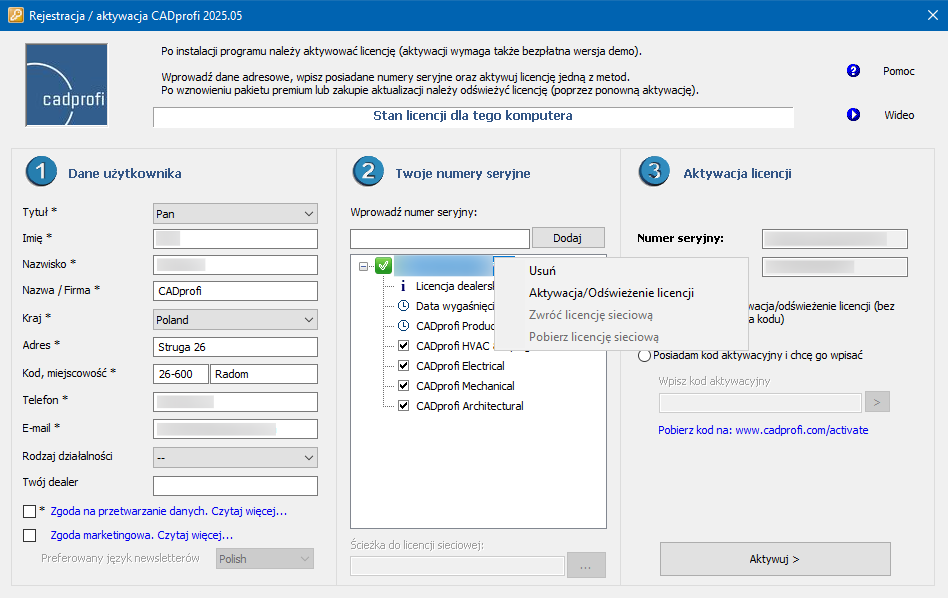Click the Numer seryjny field in activation section

(x=834, y=239)
